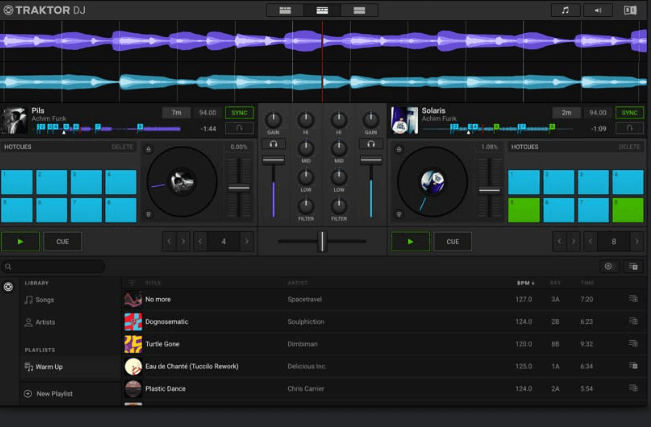
Task: Click the right deck tempo fader
Action: pos(489,191)
